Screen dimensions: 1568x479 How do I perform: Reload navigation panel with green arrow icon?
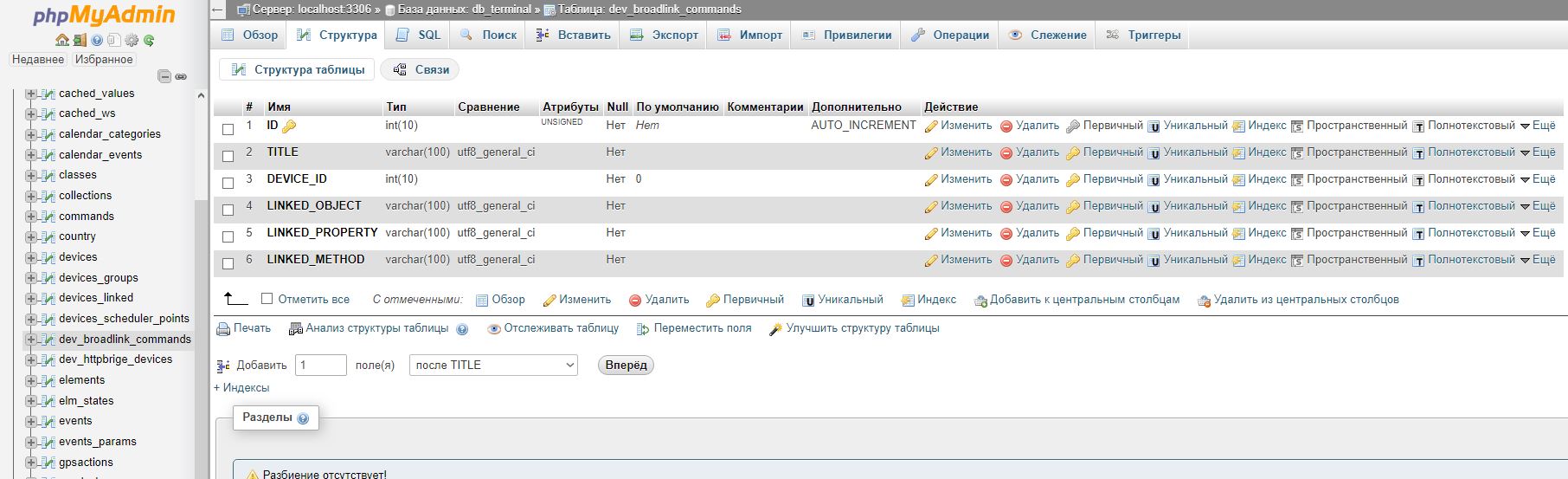click(149, 40)
